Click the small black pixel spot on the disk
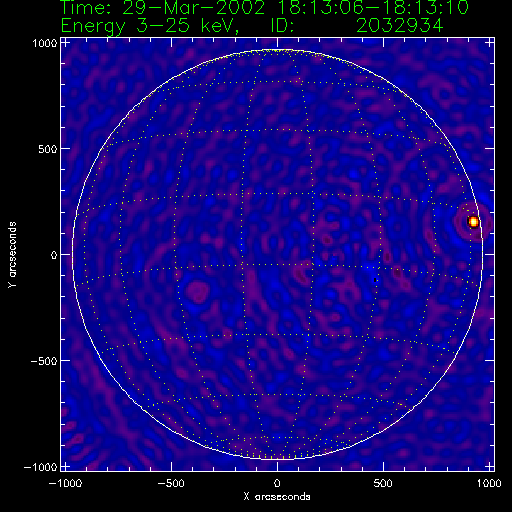 point(375,280)
